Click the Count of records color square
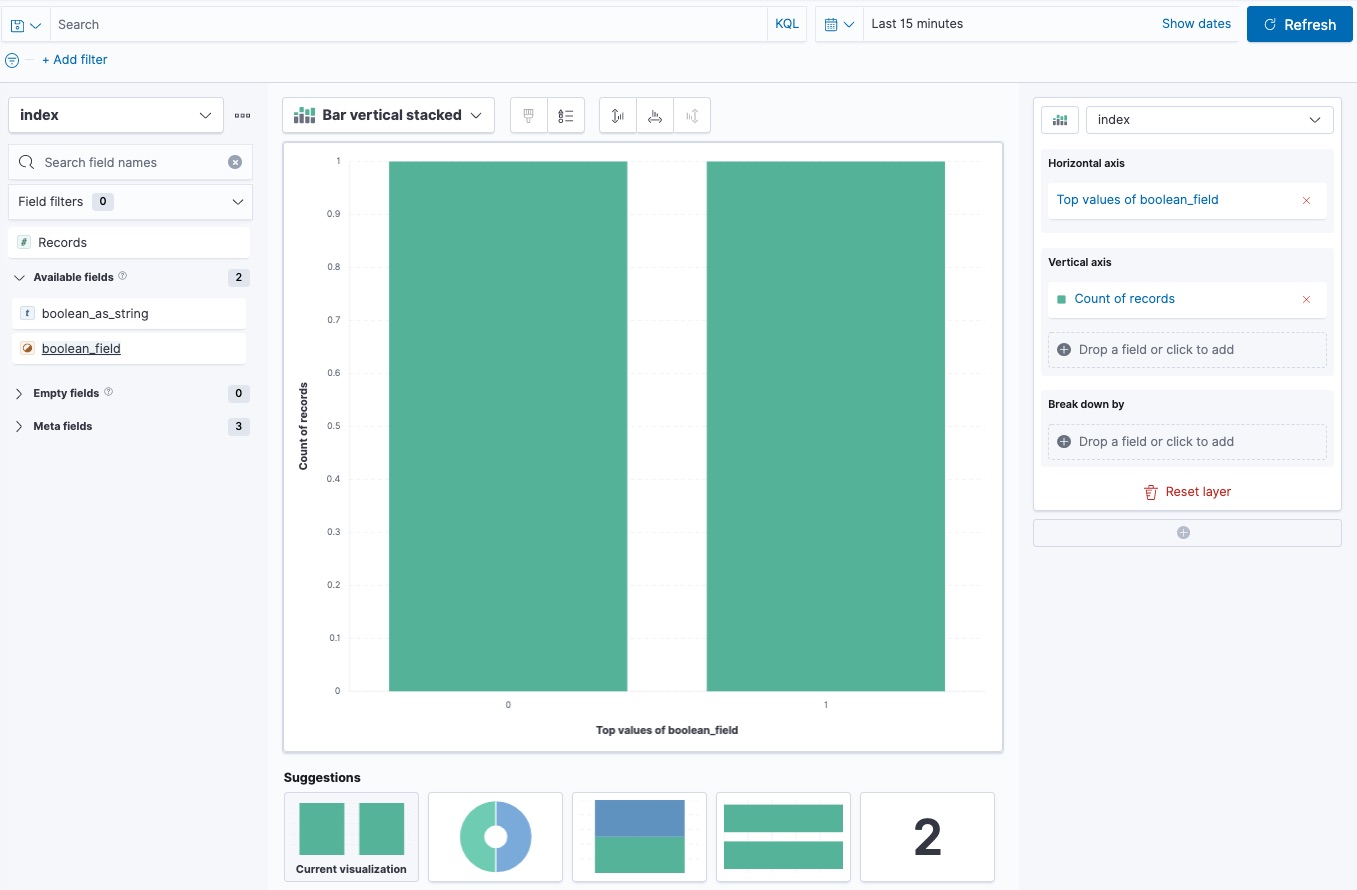The width and height of the screenshot is (1357, 890). point(1062,299)
